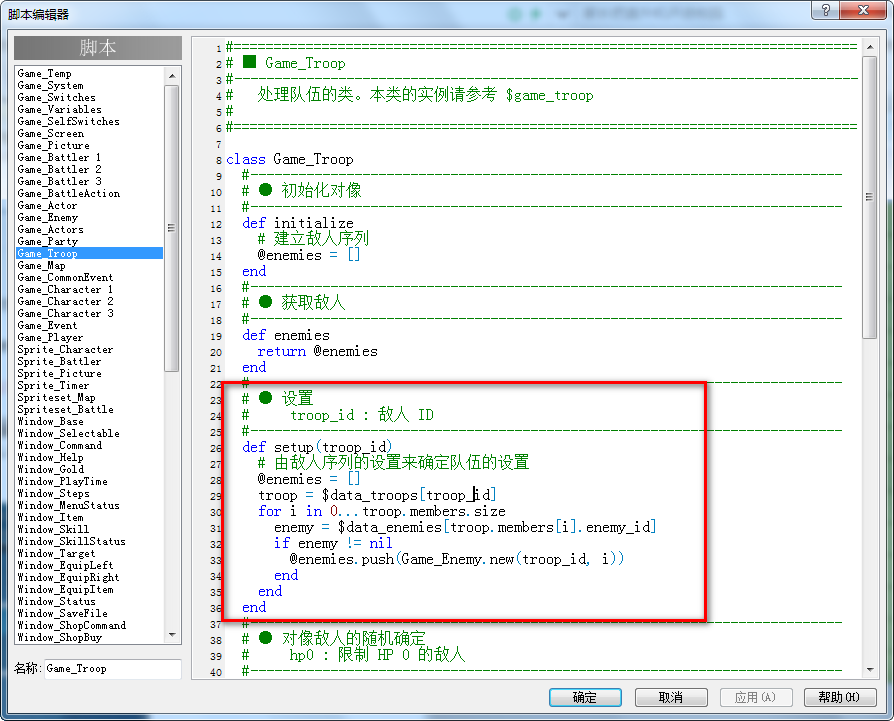
Task: Click the 名称 name input field
Action: 112,669
